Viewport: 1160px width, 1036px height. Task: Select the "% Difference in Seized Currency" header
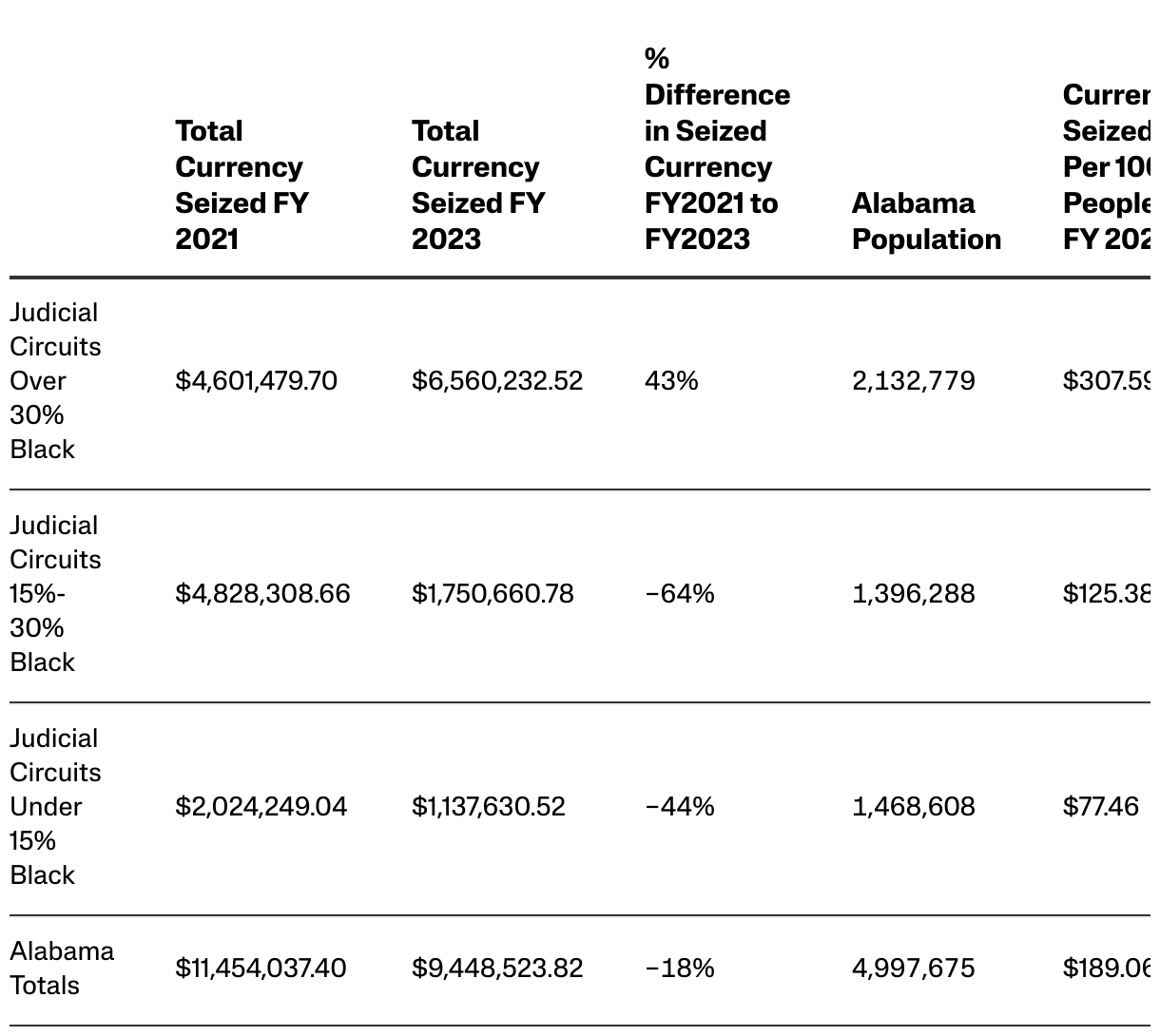coord(716,148)
